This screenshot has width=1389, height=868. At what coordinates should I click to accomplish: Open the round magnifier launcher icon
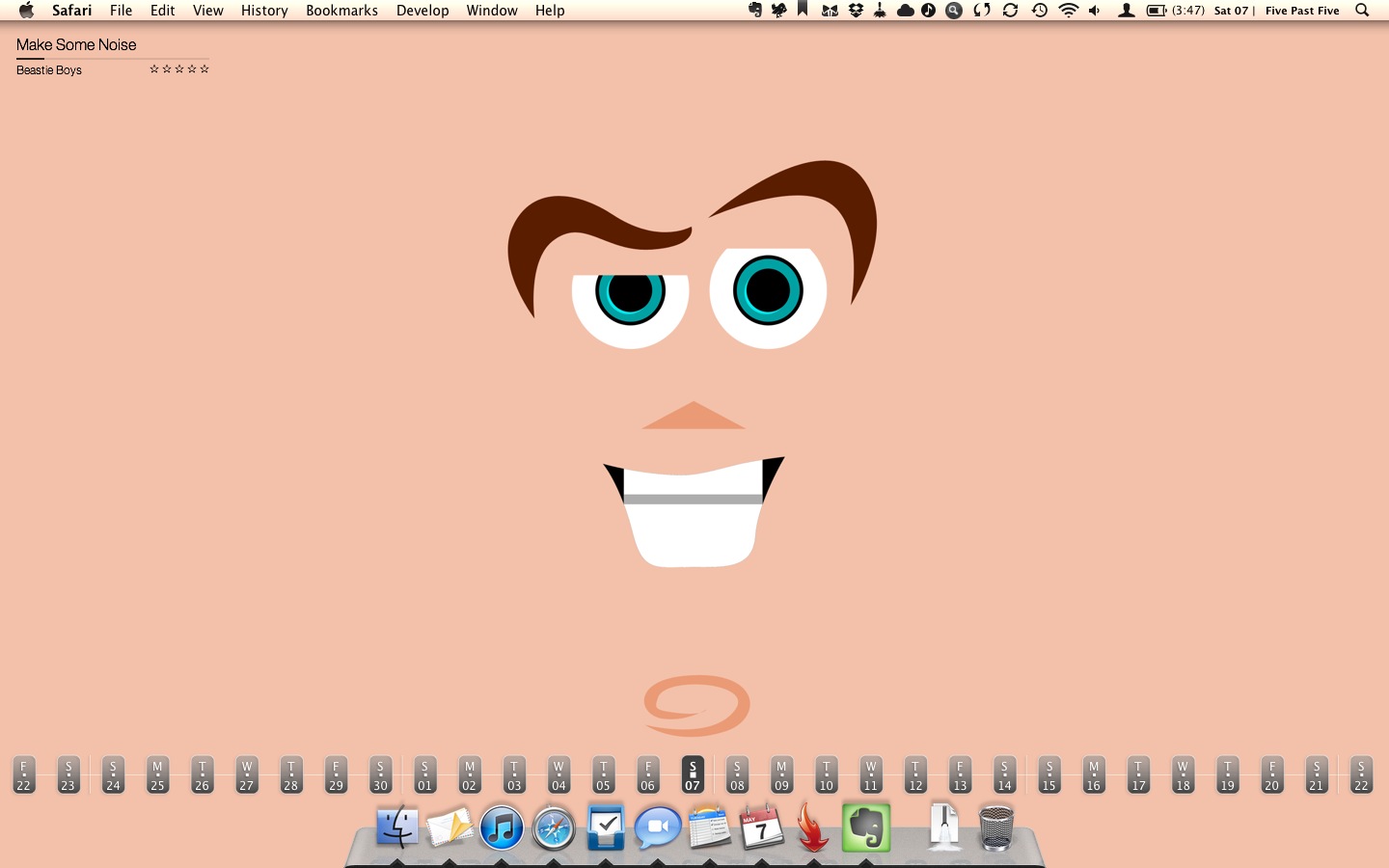(x=954, y=11)
